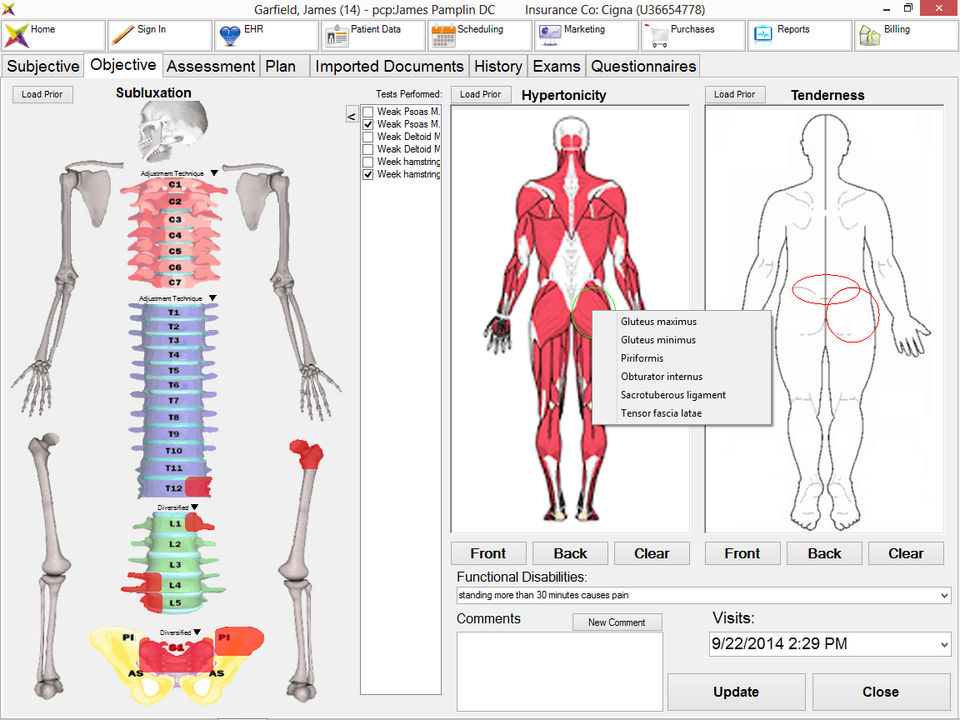Click Load Prior under Subluxation
The width and height of the screenshot is (960, 720).
(42, 94)
